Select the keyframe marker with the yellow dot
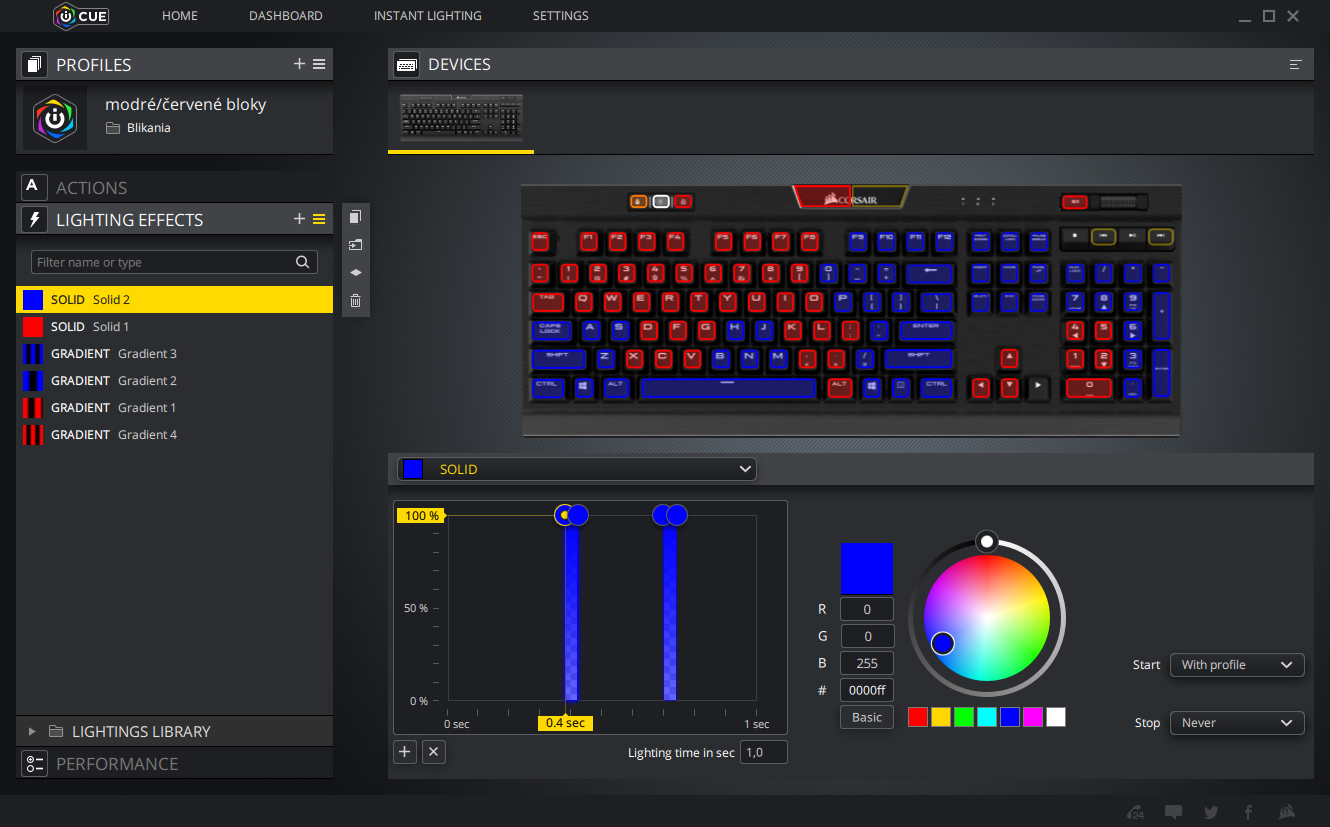The width and height of the screenshot is (1330, 827). pyautogui.click(x=565, y=515)
